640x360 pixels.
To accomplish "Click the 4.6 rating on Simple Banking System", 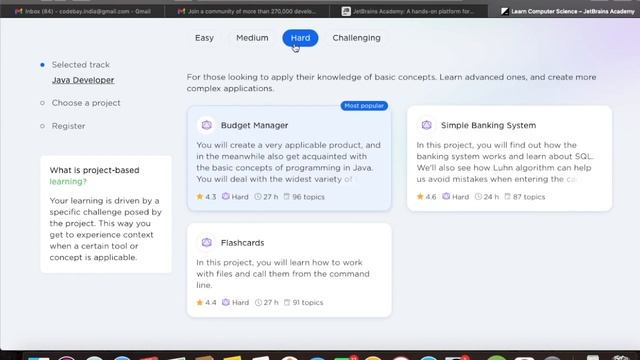I will click(x=431, y=197).
